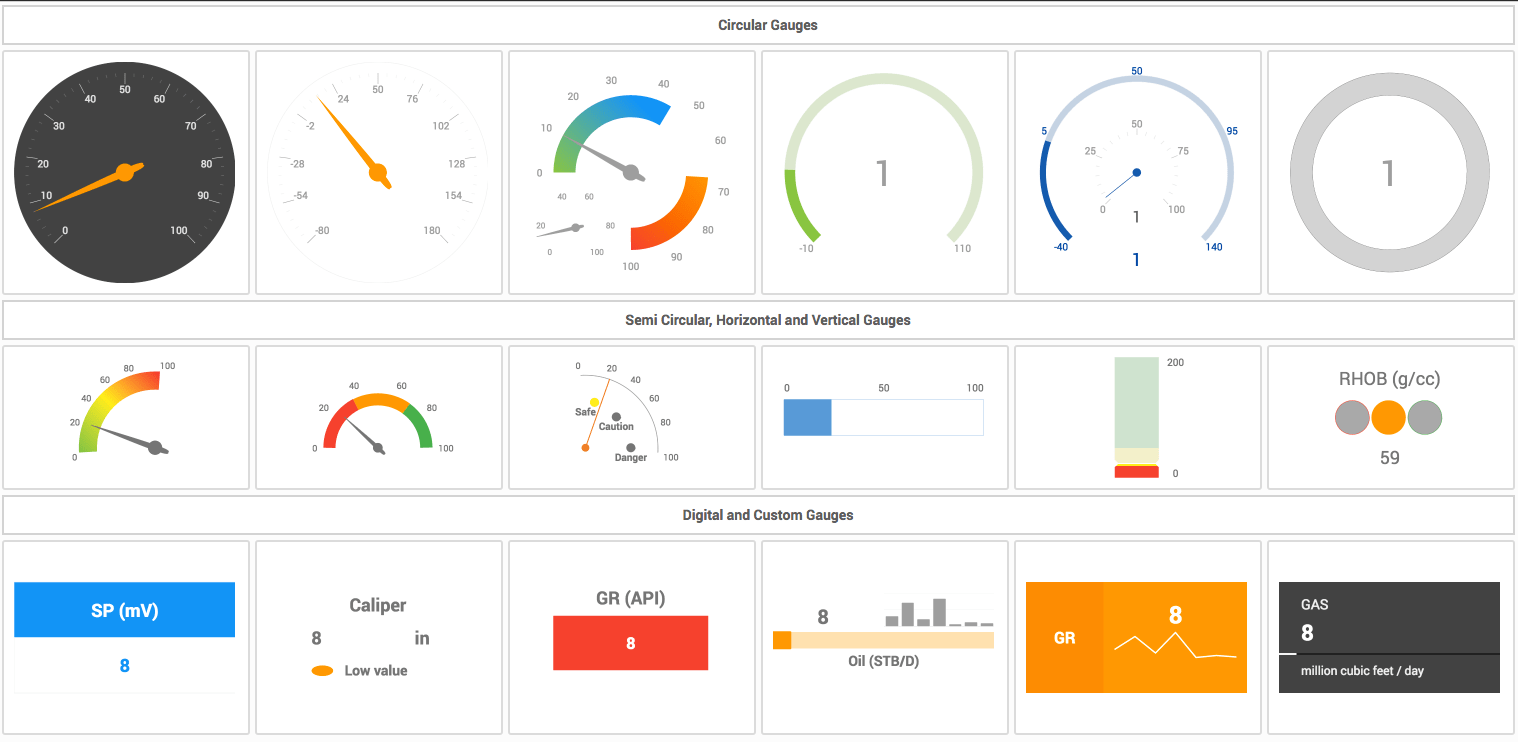Click the orange GR label tile
The width and height of the screenshot is (1518, 742).
1065,637
